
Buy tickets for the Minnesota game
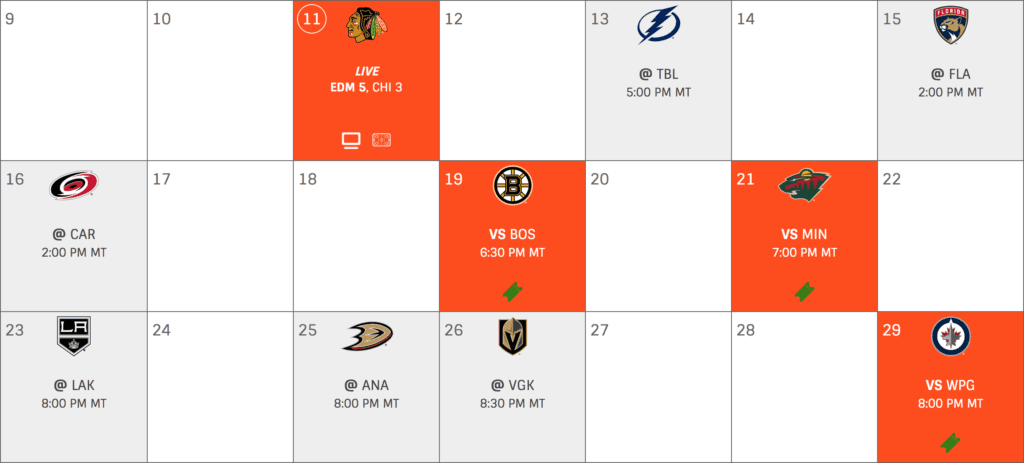click(804, 292)
